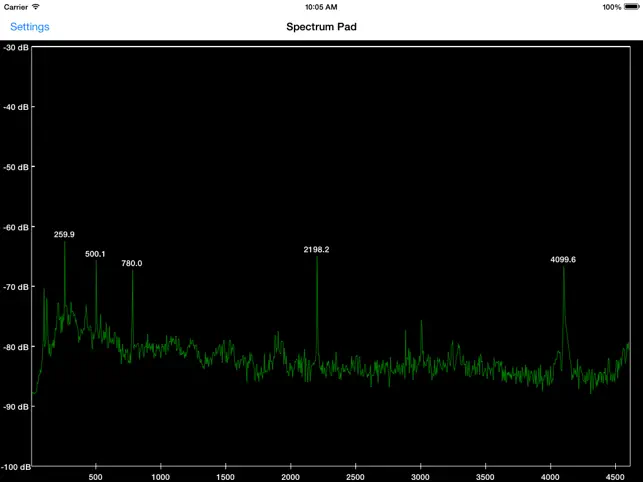The image size is (643, 482).
Task: Select the 4099.6 peak label
Action: click(563, 259)
